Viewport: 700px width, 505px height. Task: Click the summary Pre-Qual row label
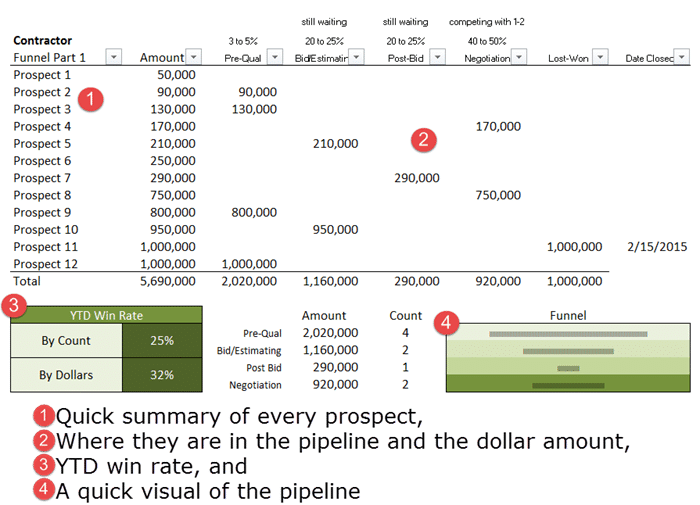pos(262,333)
